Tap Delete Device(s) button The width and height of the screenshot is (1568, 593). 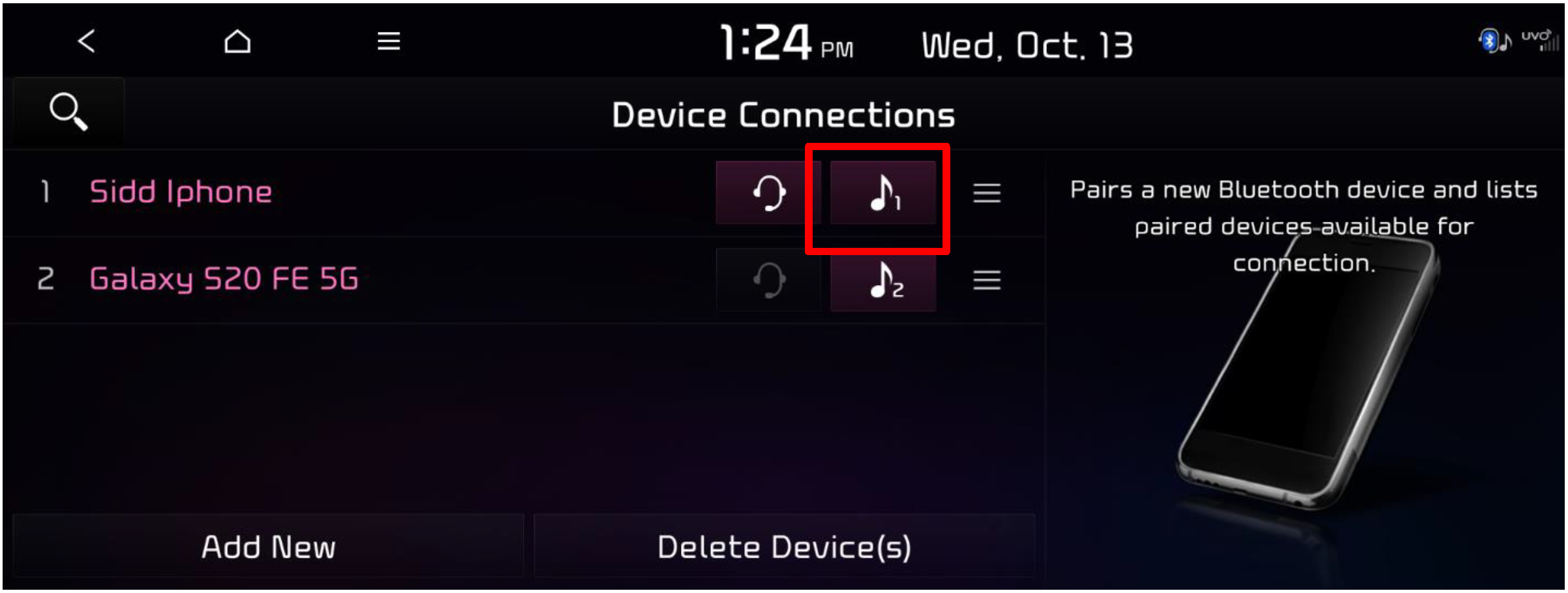[x=784, y=547]
